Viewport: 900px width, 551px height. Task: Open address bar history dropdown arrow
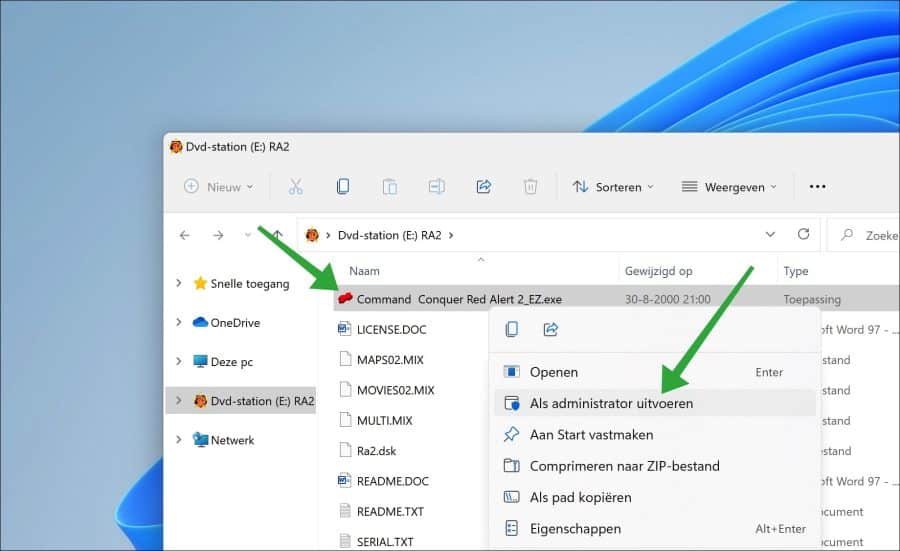click(770, 234)
